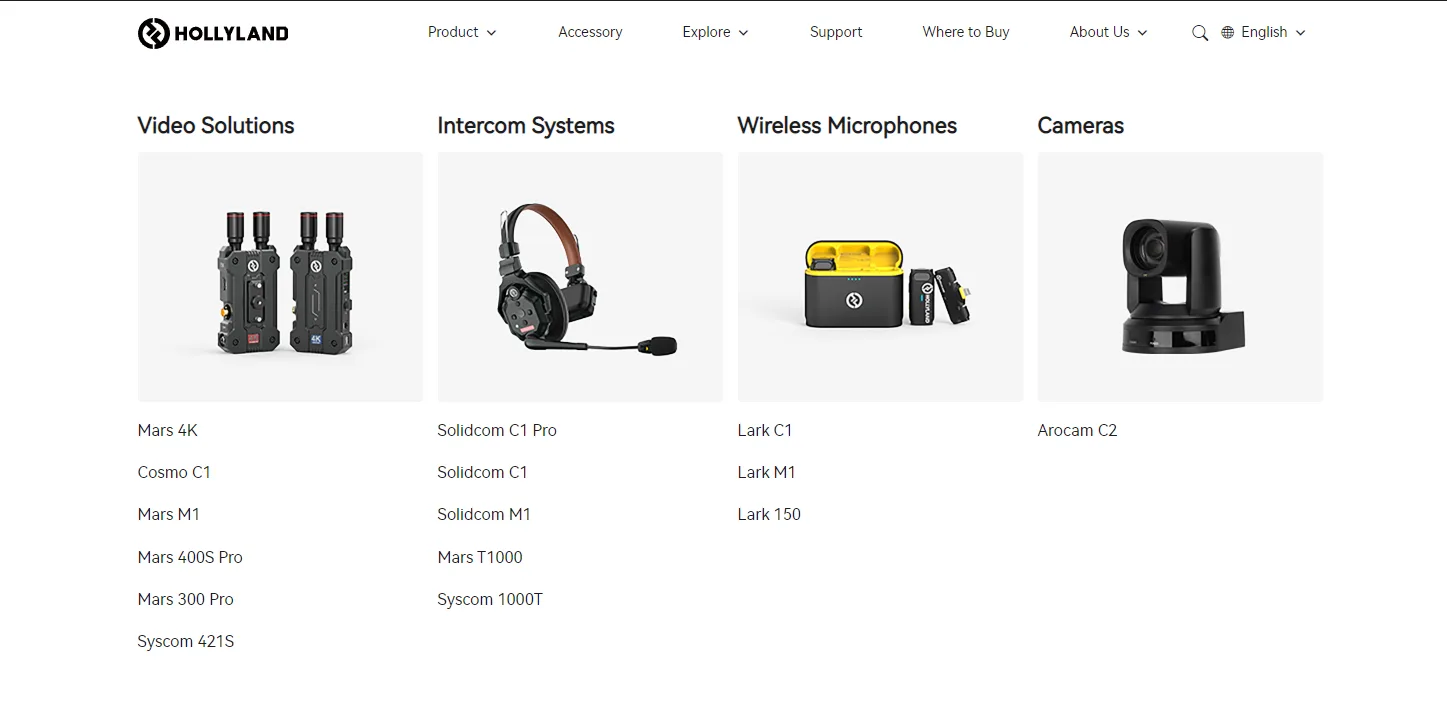Expand the Explore dropdown menu
Image resolution: width=1447 pixels, height=720 pixels.
pos(715,32)
